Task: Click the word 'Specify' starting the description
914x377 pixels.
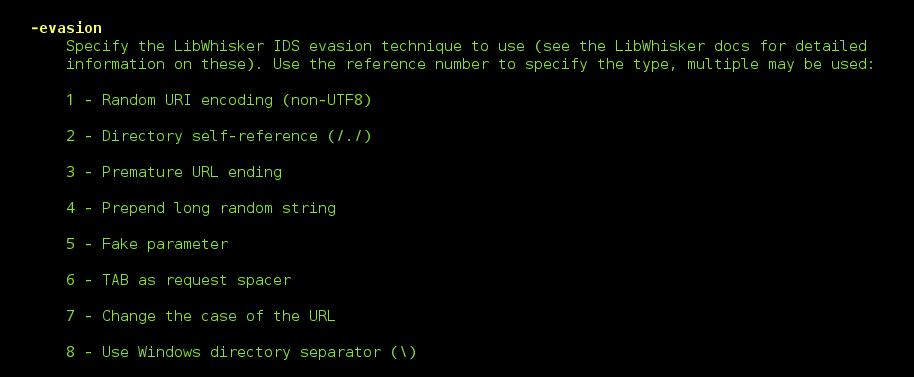Action: (97, 47)
